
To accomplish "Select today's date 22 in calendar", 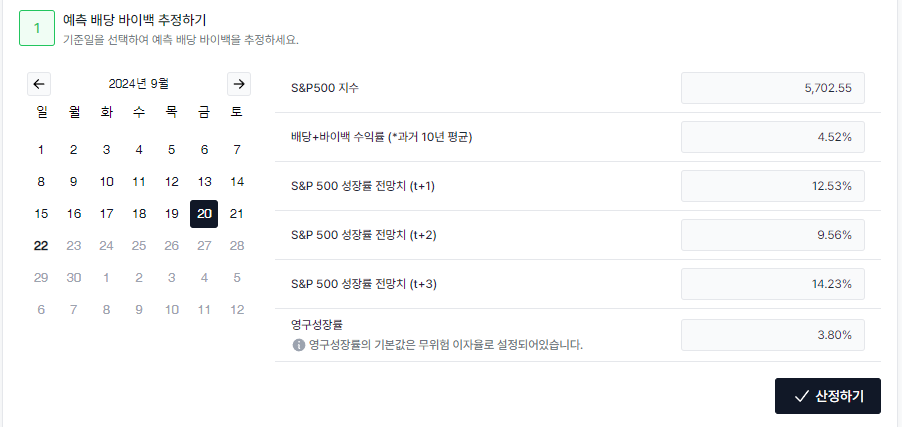I will coord(41,246).
